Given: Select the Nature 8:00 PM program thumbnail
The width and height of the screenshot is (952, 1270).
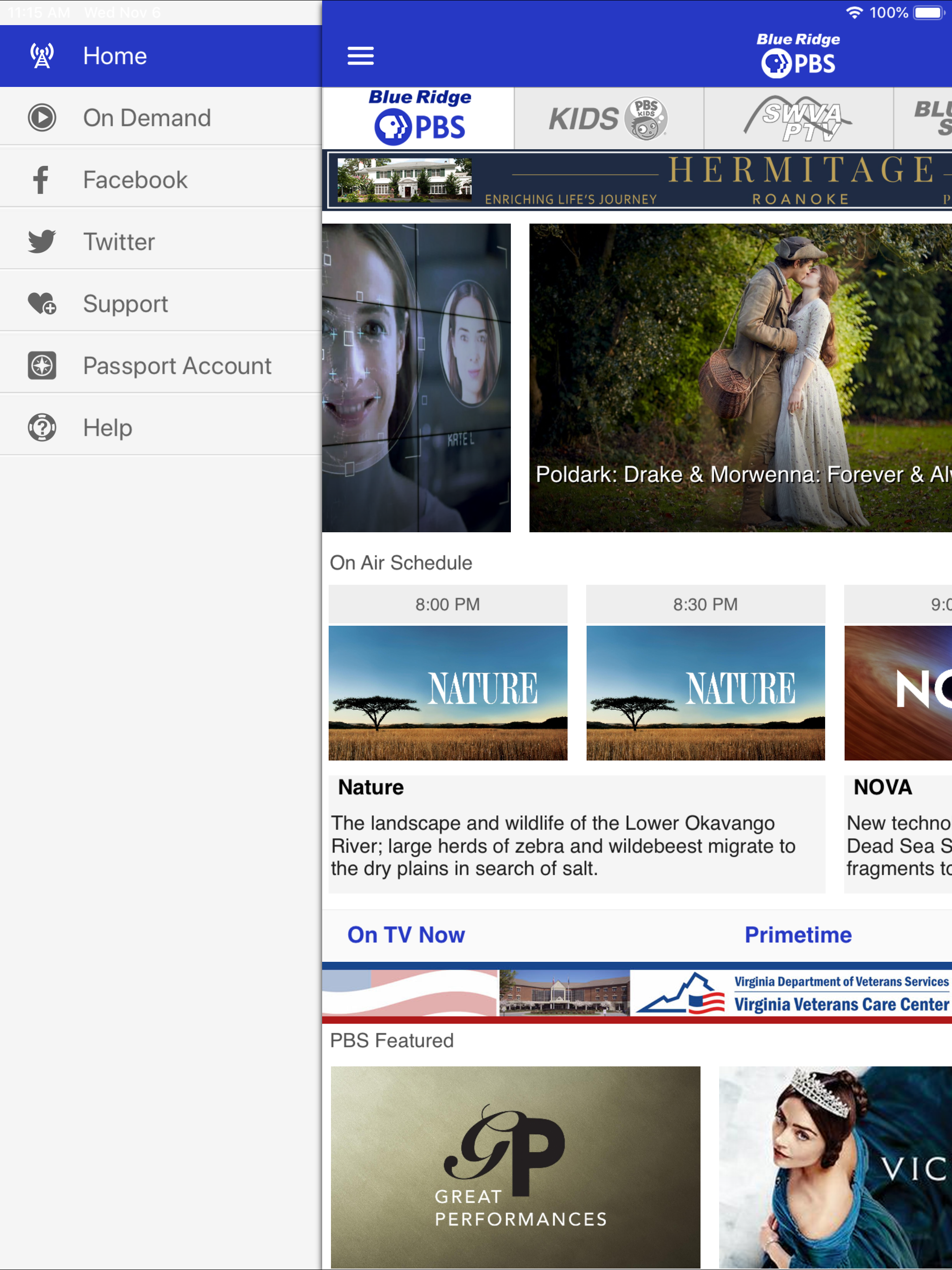Looking at the screenshot, I should (x=448, y=693).
